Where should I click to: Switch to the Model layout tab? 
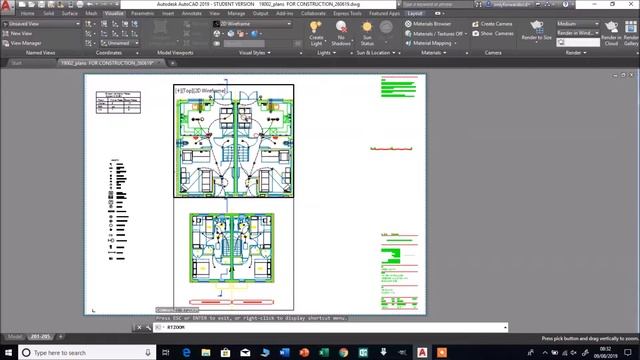(15, 337)
